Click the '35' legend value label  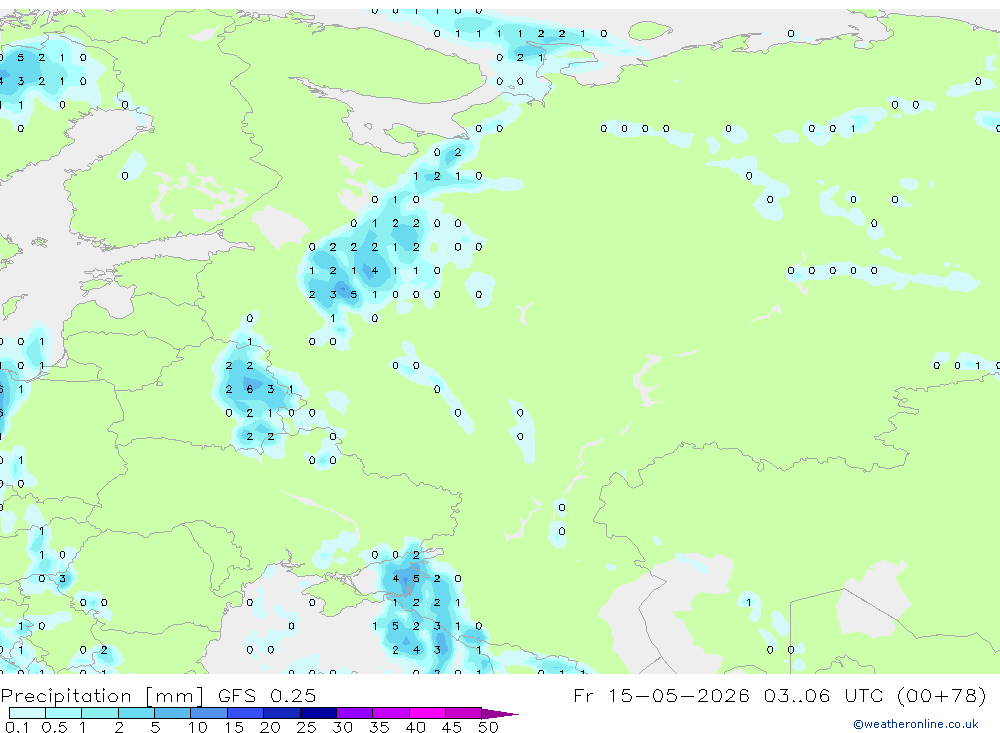click(379, 727)
